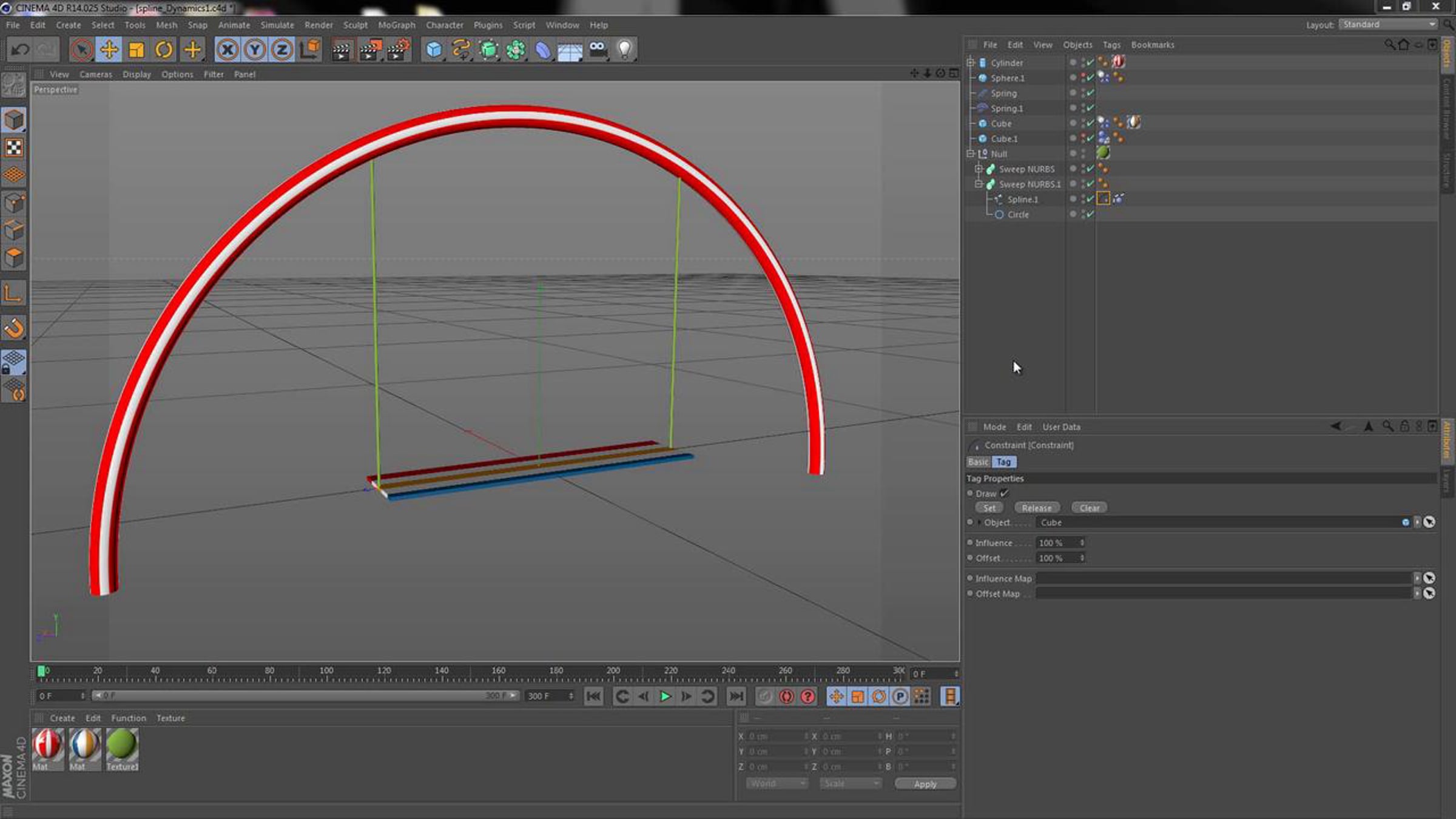Render to Picture Viewer
1456x819 pixels.
(370, 50)
